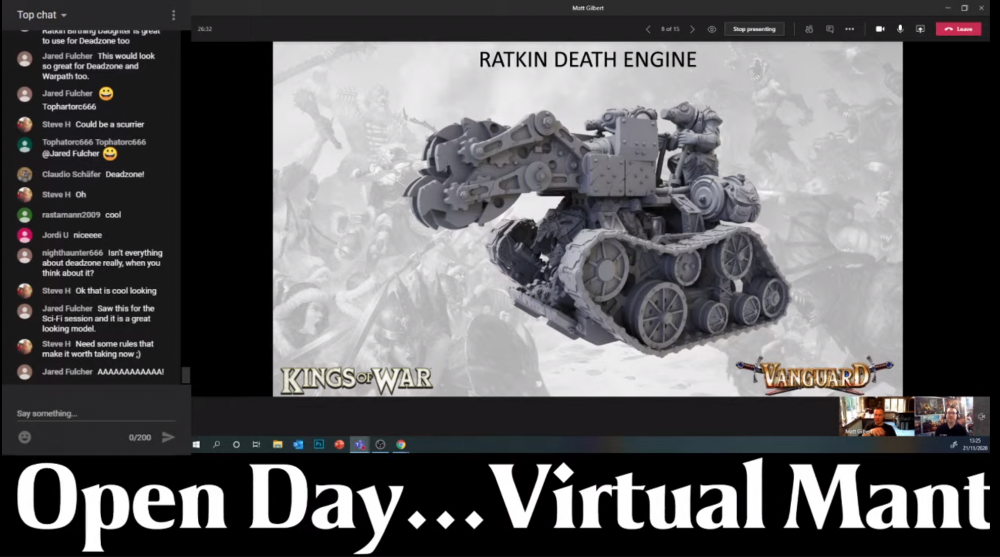Go to the previous slide

click(648, 29)
